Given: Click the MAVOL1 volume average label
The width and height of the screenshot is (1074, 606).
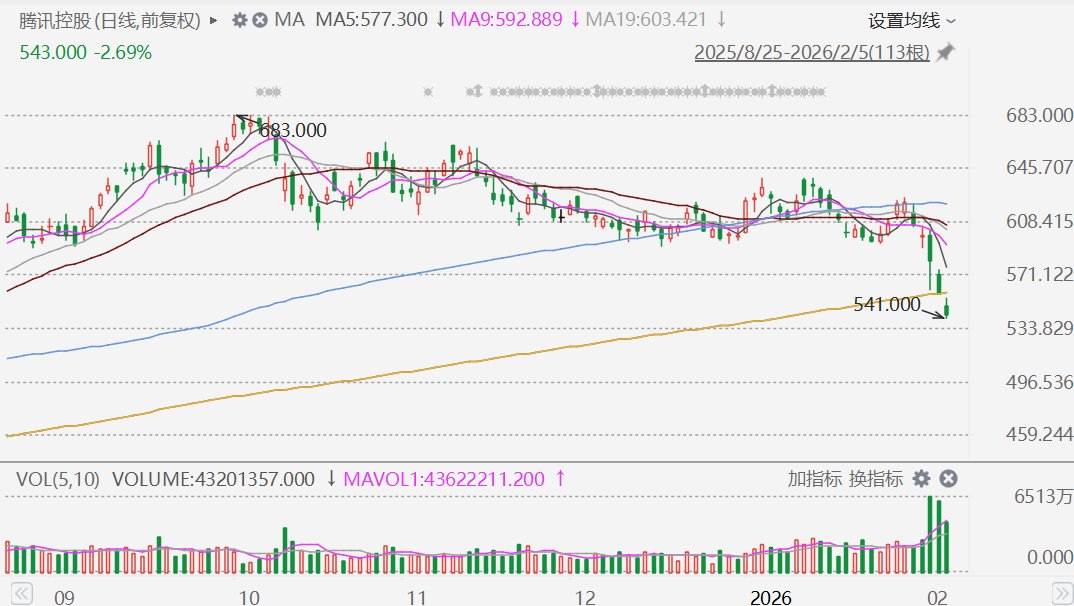Looking at the screenshot, I should [x=444, y=479].
